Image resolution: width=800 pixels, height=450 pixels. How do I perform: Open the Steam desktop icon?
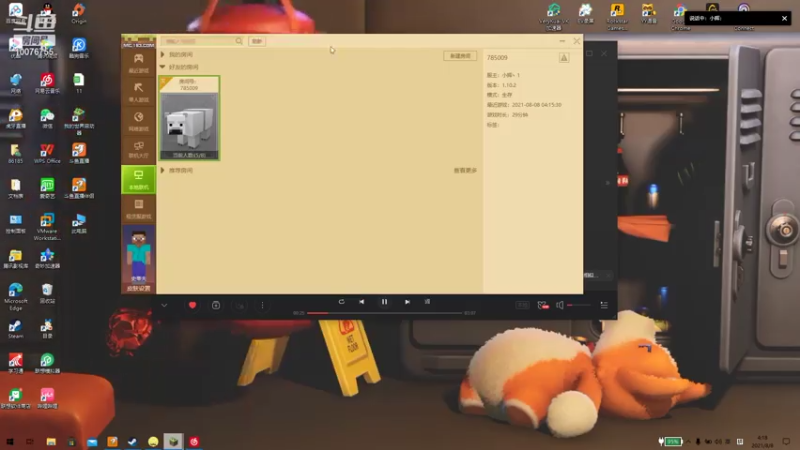pos(15,329)
